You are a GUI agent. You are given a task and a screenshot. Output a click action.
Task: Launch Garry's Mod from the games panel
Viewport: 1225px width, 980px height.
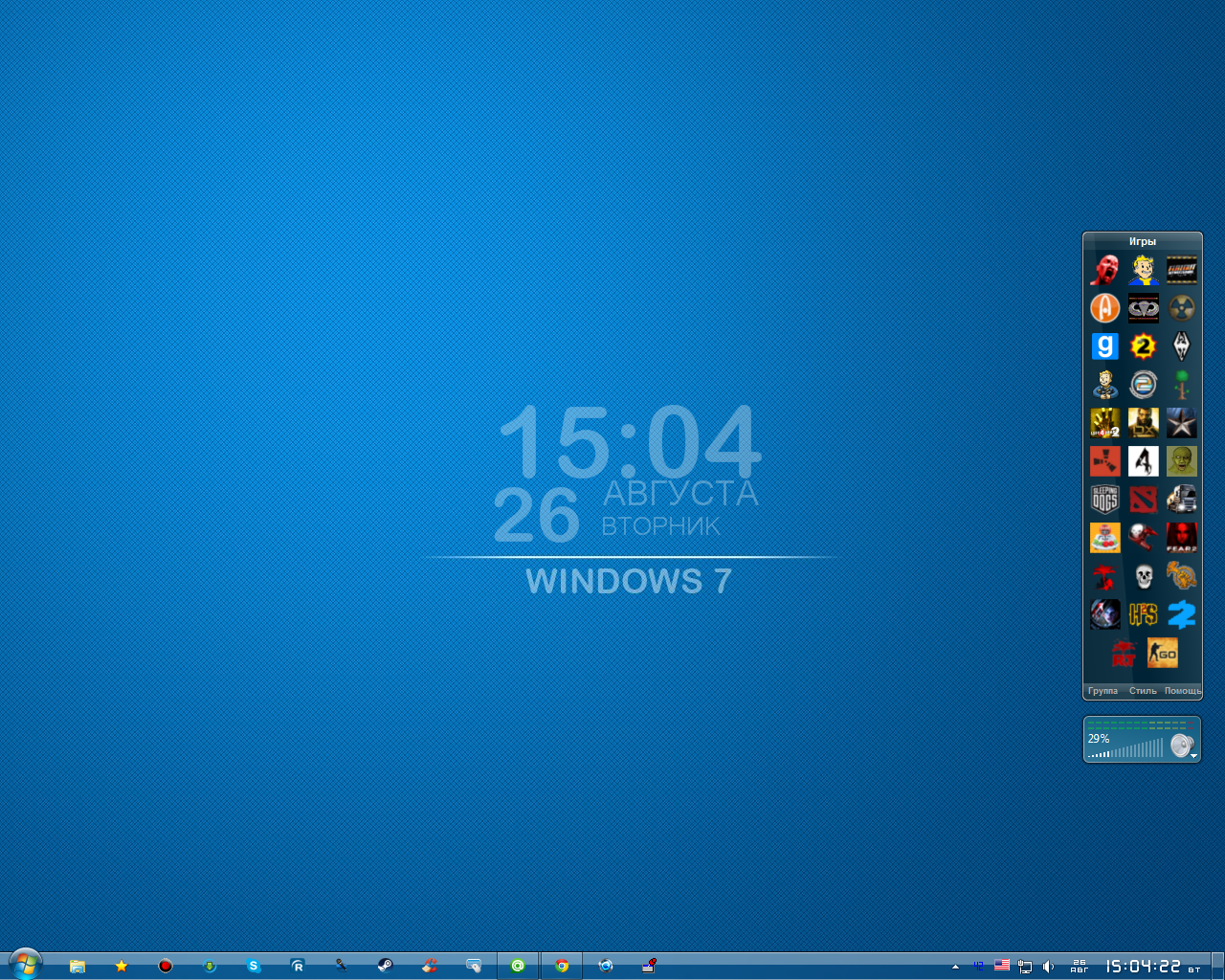click(x=1104, y=346)
